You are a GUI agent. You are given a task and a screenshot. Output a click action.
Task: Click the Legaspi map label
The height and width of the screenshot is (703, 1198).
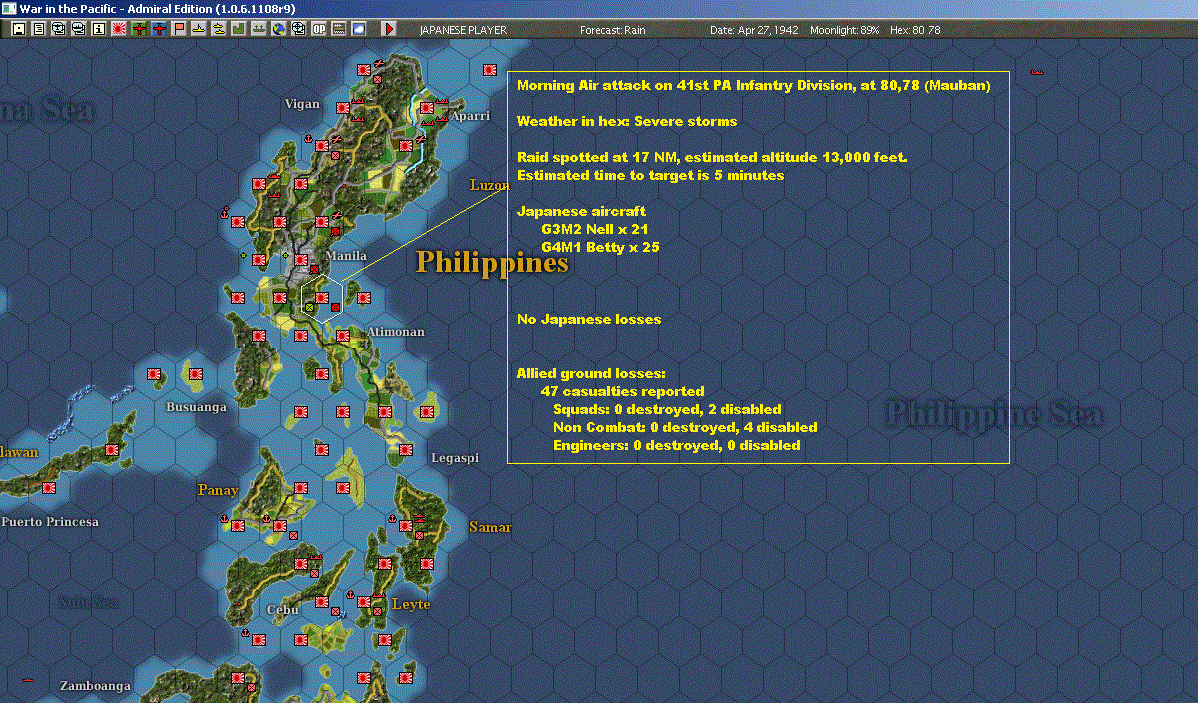tap(455, 458)
